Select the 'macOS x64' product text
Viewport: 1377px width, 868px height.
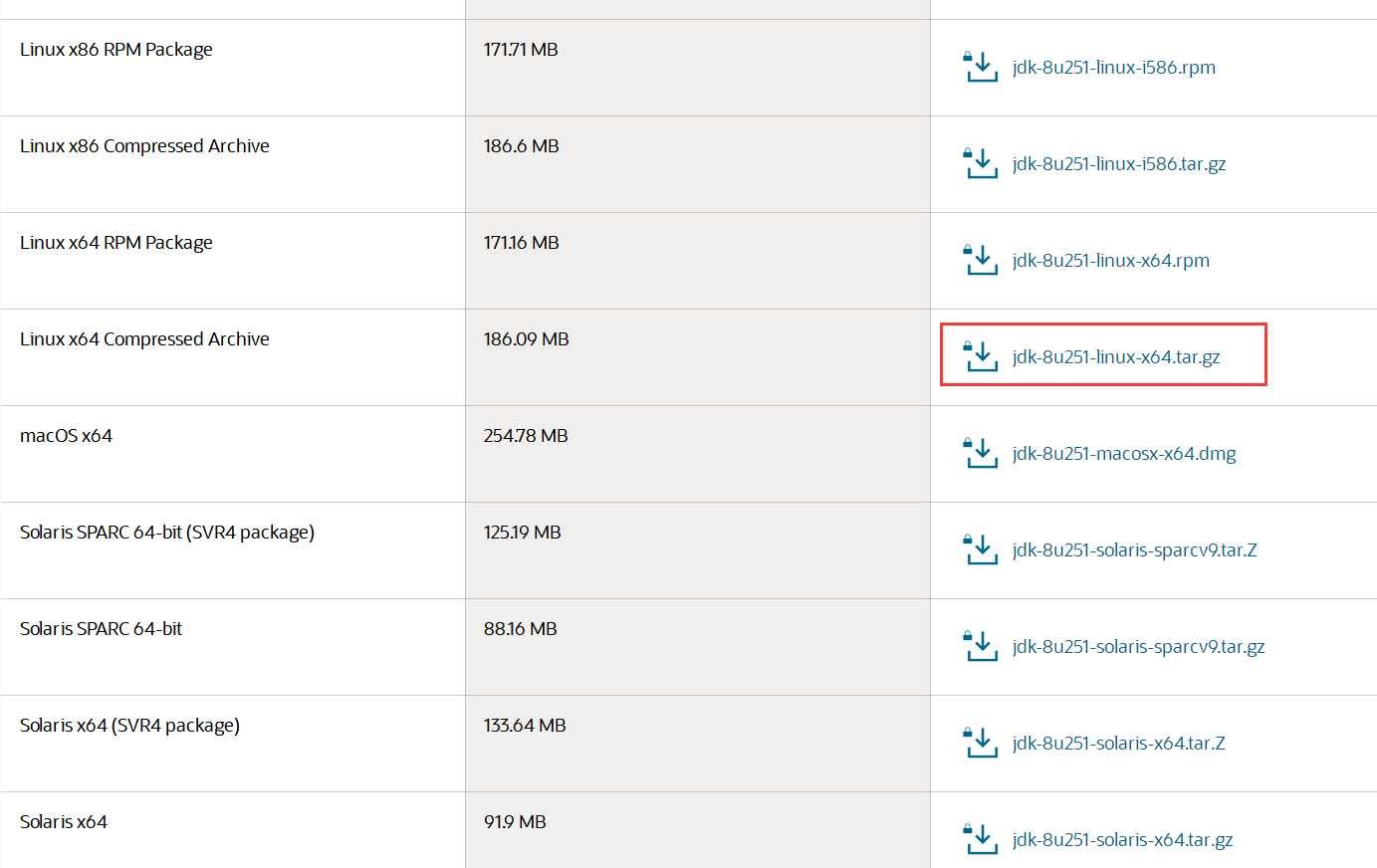pos(66,436)
